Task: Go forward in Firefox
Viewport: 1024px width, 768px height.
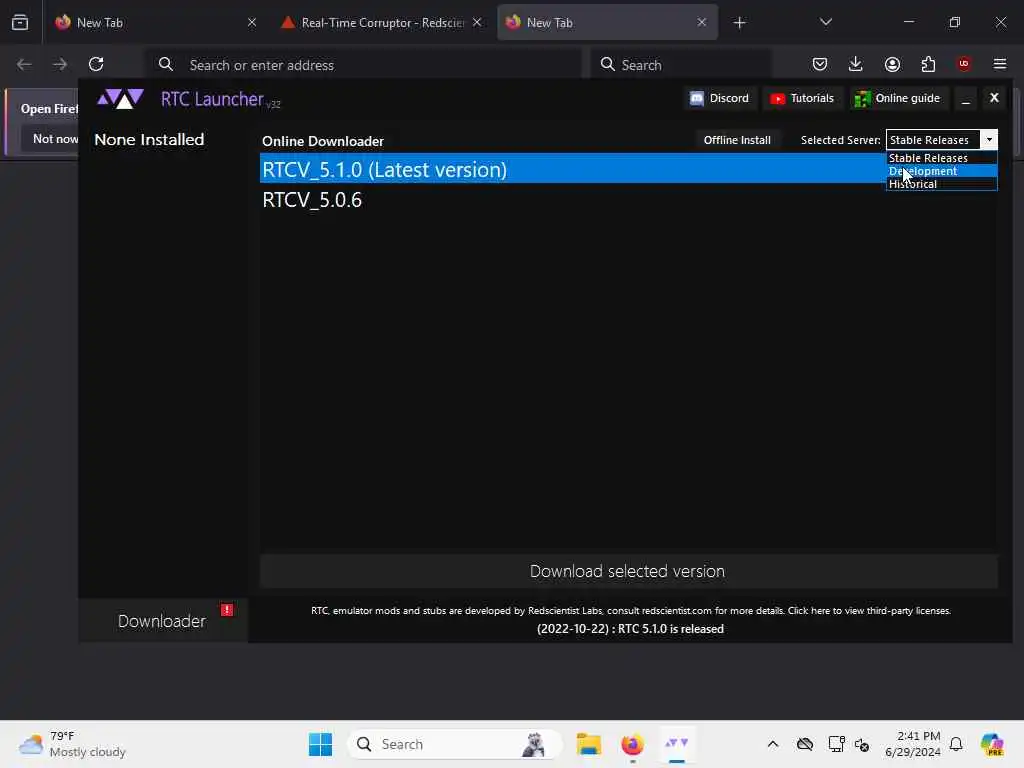Action: pyautogui.click(x=60, y=64)
